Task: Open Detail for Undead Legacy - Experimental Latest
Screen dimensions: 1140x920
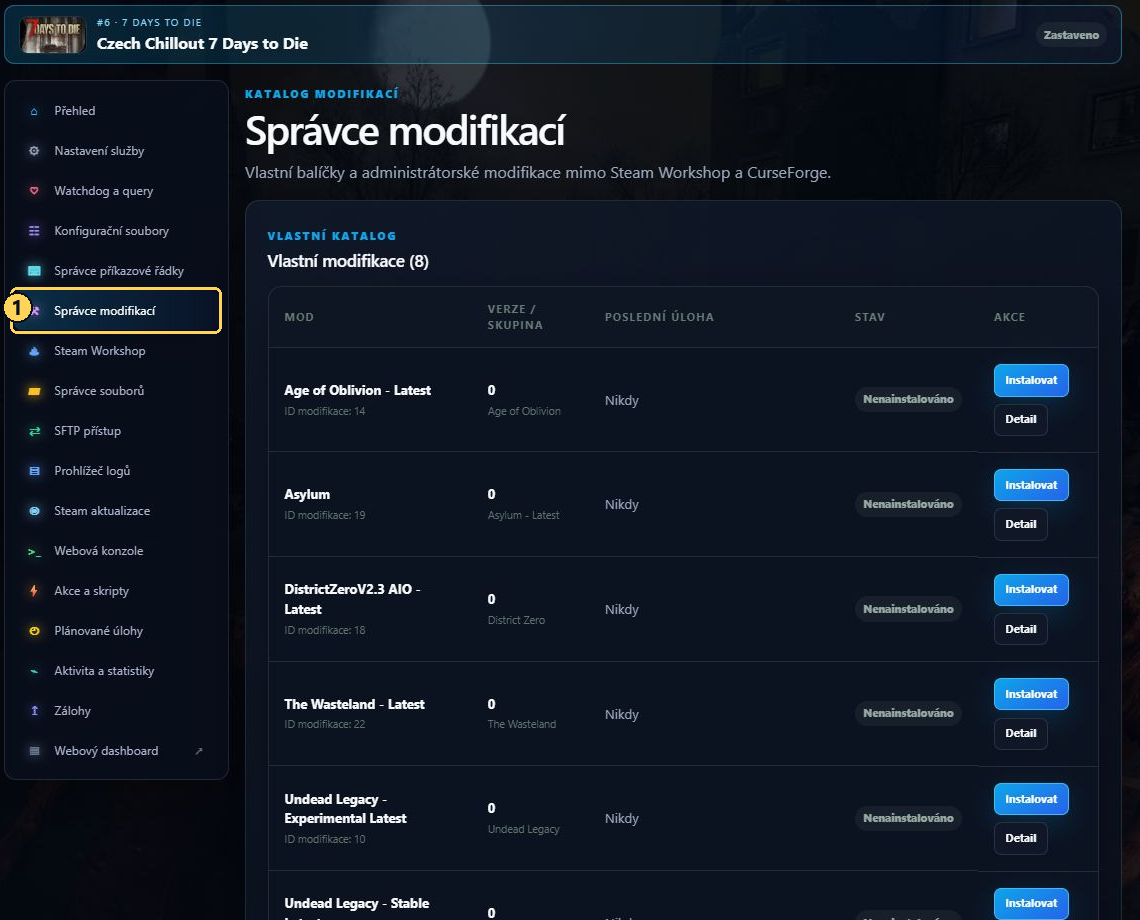Action: click(x=1021, y=839)
